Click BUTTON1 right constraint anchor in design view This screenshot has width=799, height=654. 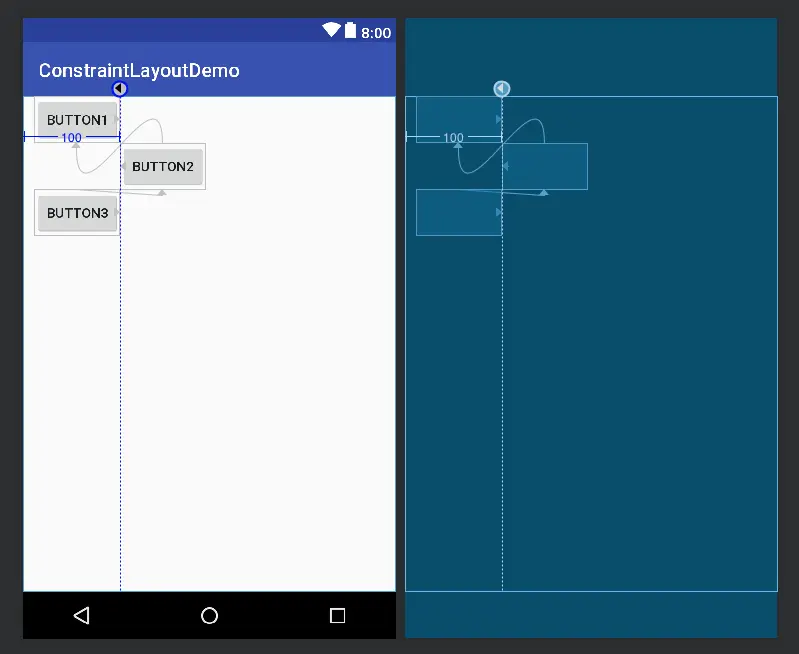(117, 119)
